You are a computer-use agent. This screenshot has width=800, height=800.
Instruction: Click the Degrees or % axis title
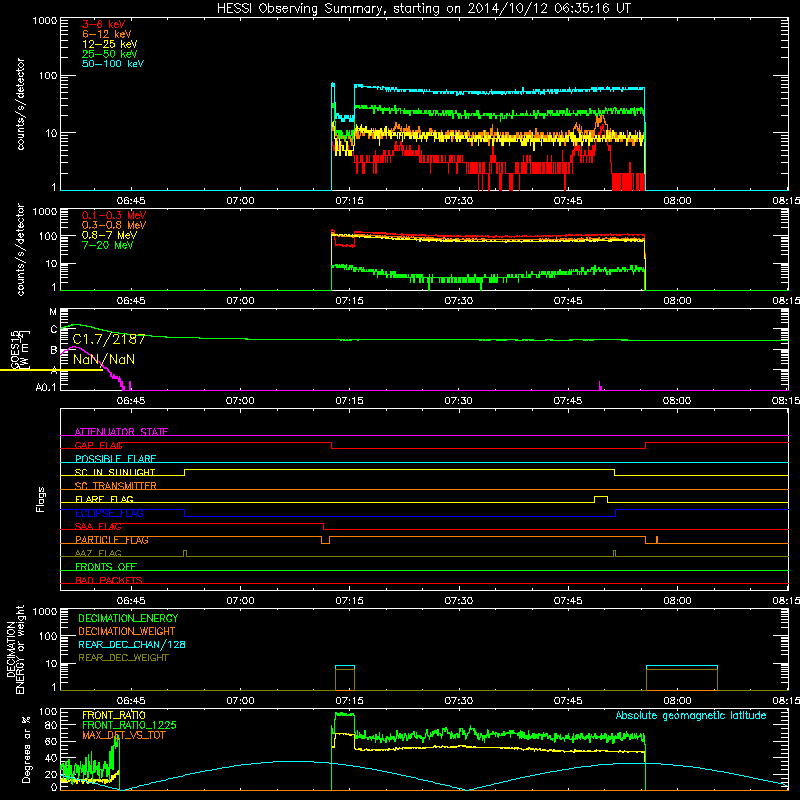coord(26,749)
